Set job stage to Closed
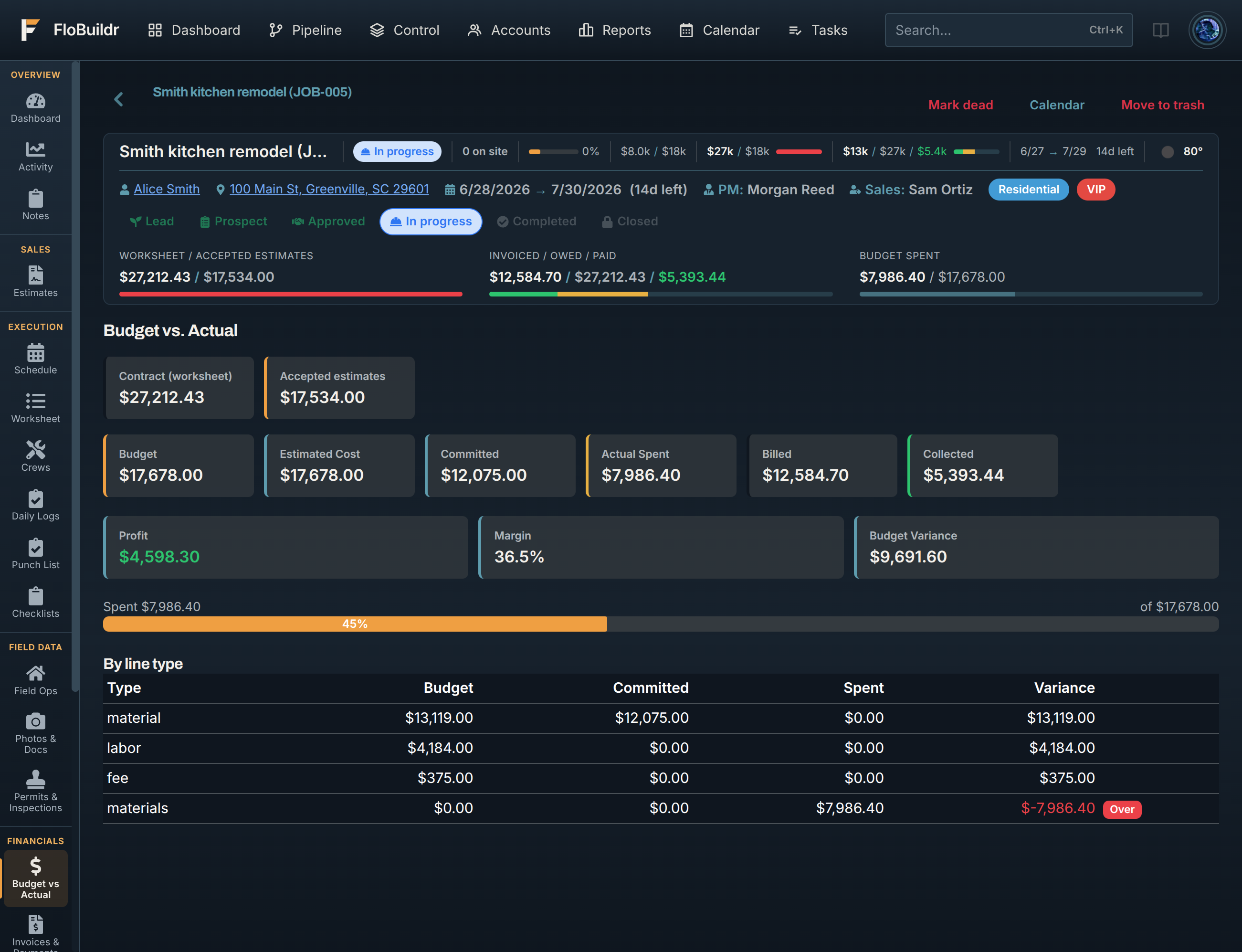Viewport: 1242px width, 952px height. [x=630, y=222]
